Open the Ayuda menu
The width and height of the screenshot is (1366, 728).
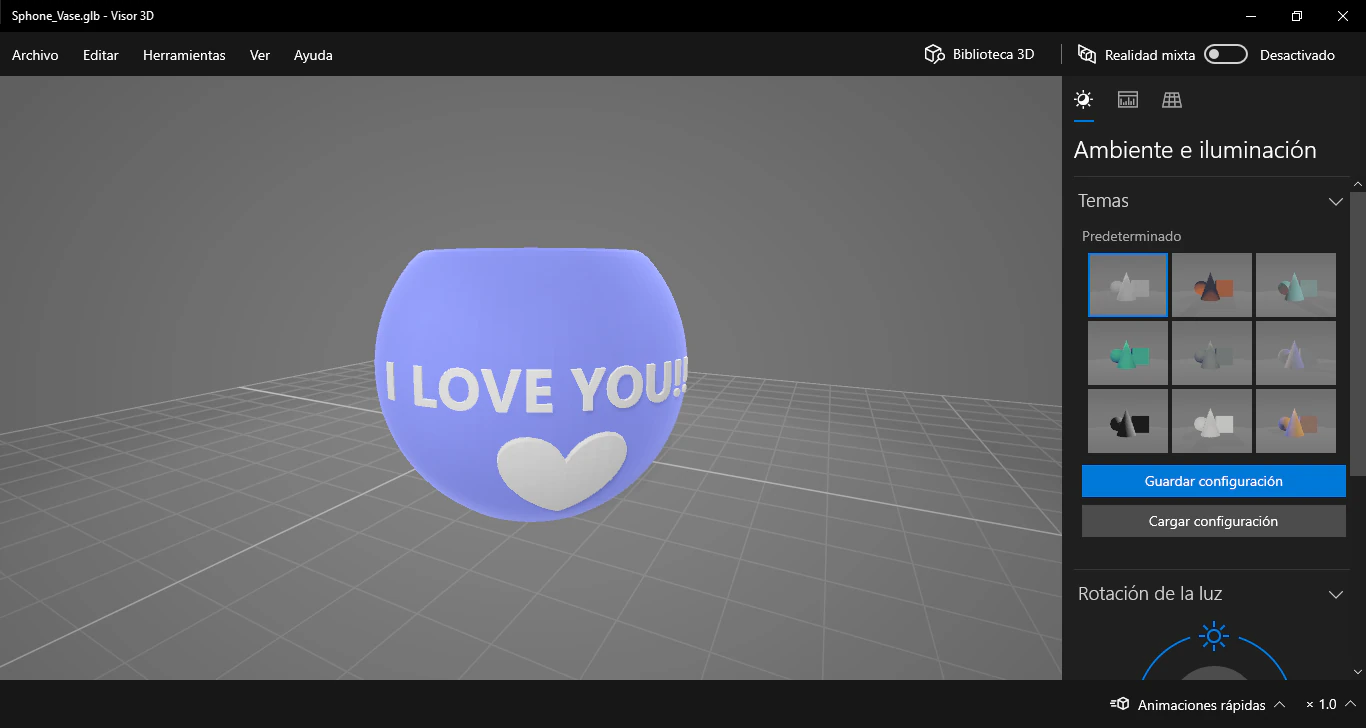click(x=313, y=55)
